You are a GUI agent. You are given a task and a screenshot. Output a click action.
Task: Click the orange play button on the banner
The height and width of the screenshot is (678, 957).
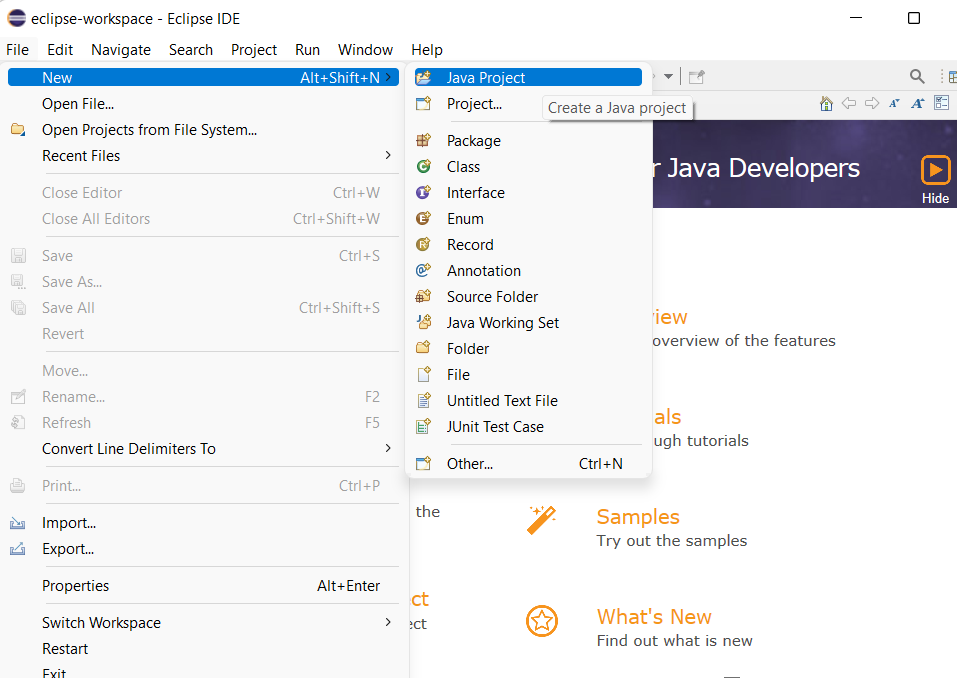tap(936, 170)
